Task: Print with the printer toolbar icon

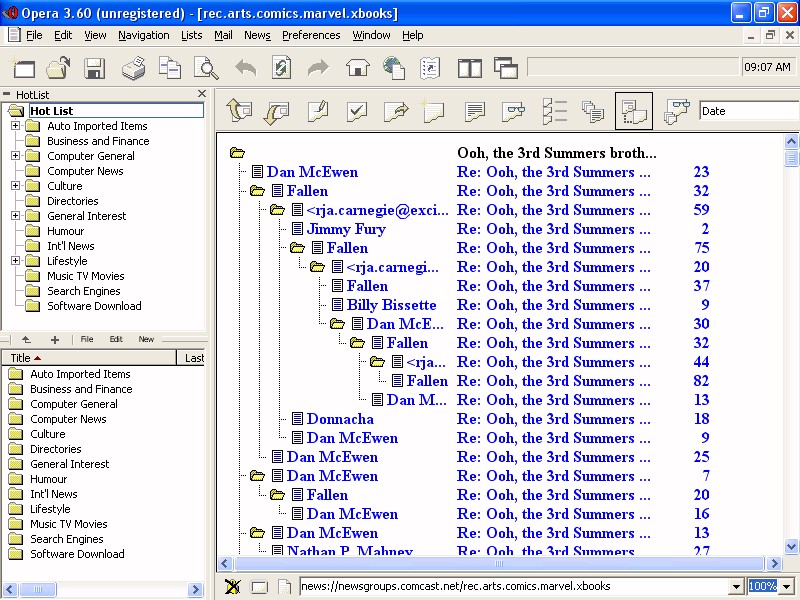Action: (133, 68)
